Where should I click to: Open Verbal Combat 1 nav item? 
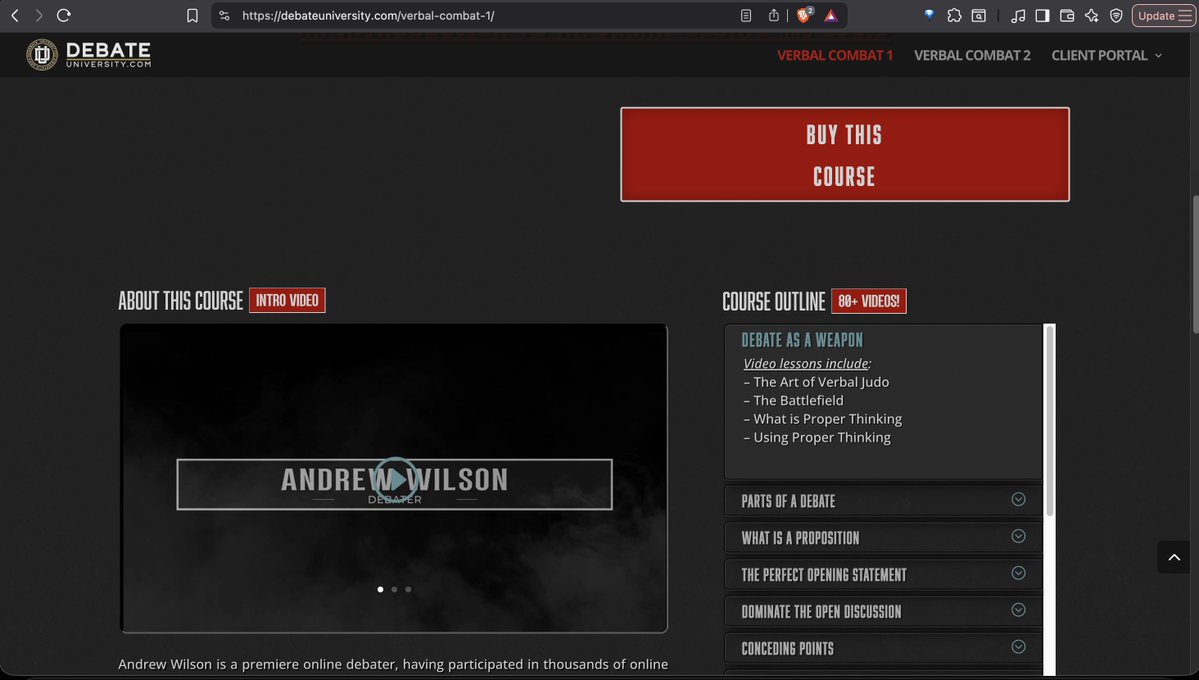(834, 55)
